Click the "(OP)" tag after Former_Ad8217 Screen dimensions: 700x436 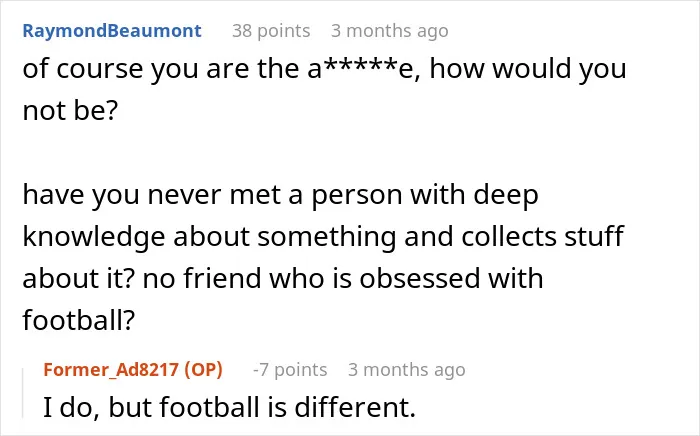(x=203, y=370)
